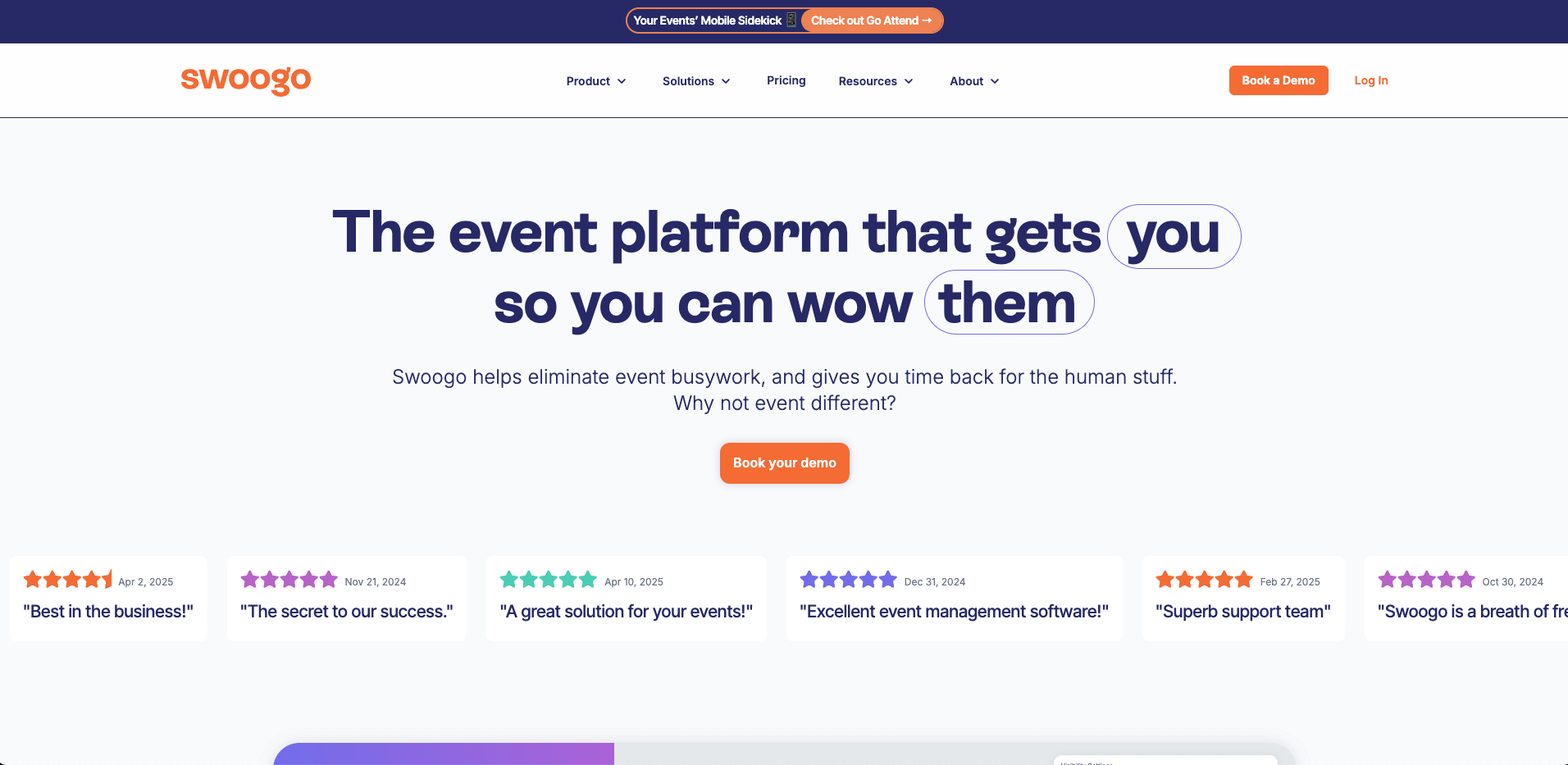The image size is (1568, 765).
Task: Open the 'A great solution for your events!' review card
Action: tap(626, 598)
